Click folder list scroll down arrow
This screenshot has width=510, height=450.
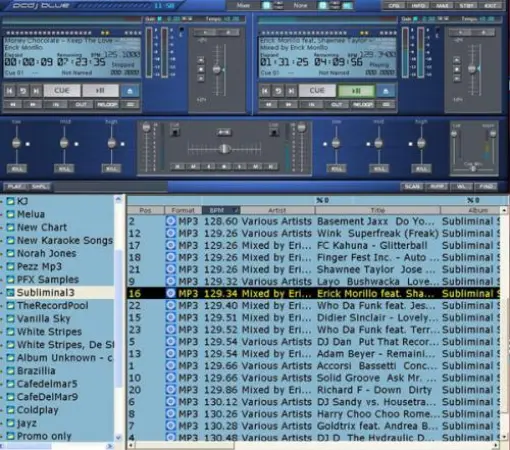coord(118,437)
